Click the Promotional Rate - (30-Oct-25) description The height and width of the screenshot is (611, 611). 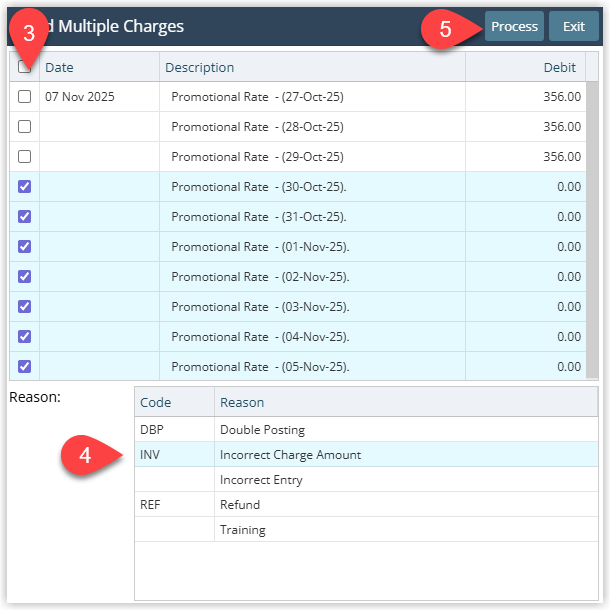259,186
